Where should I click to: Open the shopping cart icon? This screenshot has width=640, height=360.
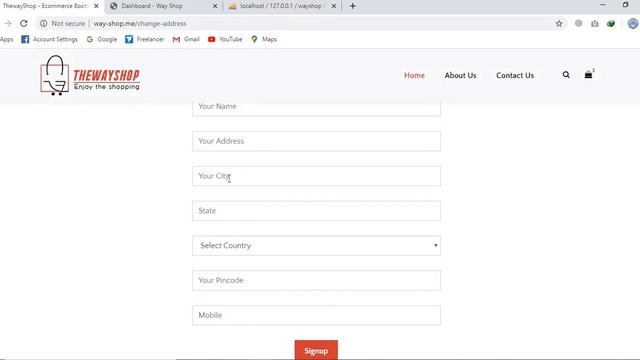588,75
